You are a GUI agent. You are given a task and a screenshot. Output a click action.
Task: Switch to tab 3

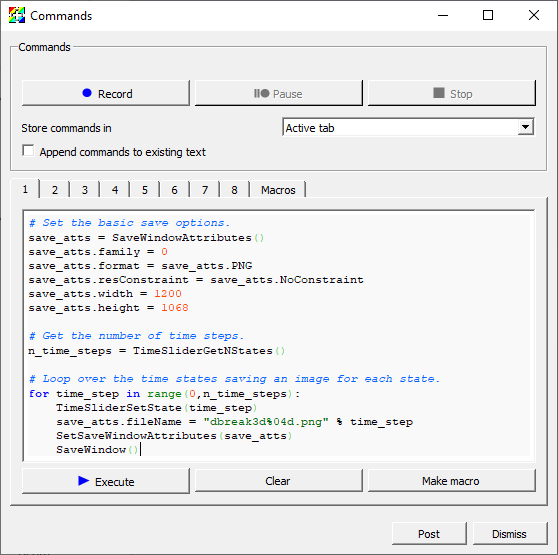pos(84,190)
